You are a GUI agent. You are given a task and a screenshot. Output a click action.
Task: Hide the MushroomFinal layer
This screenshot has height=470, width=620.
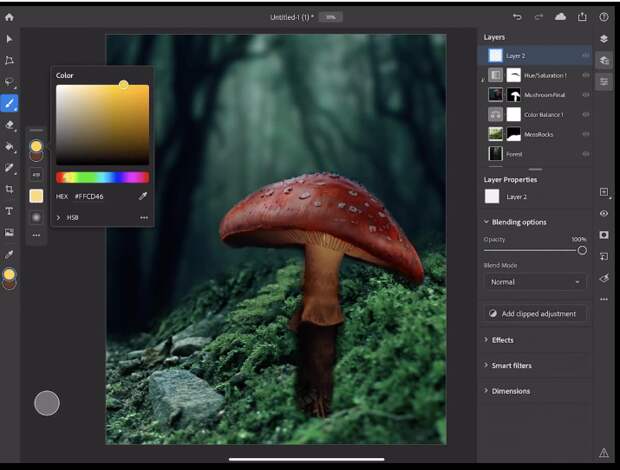coord(585,95)
